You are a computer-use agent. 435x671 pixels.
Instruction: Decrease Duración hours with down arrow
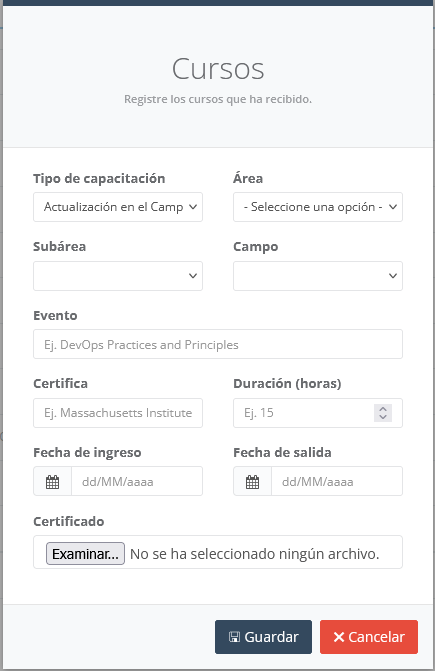[x=383, y=417]
